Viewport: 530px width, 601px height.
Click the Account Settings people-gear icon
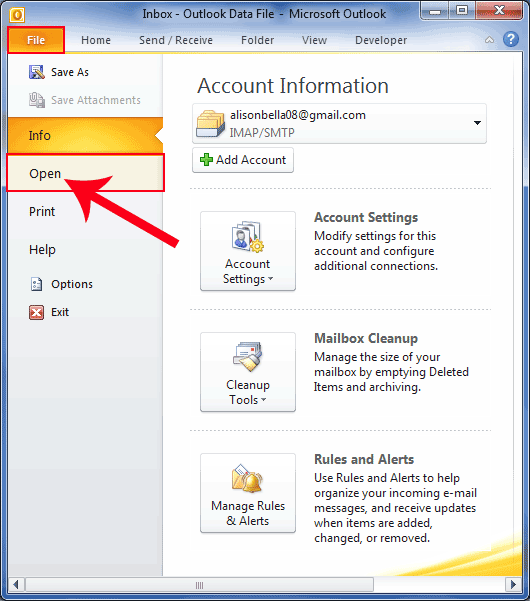(x=248, y=236)
